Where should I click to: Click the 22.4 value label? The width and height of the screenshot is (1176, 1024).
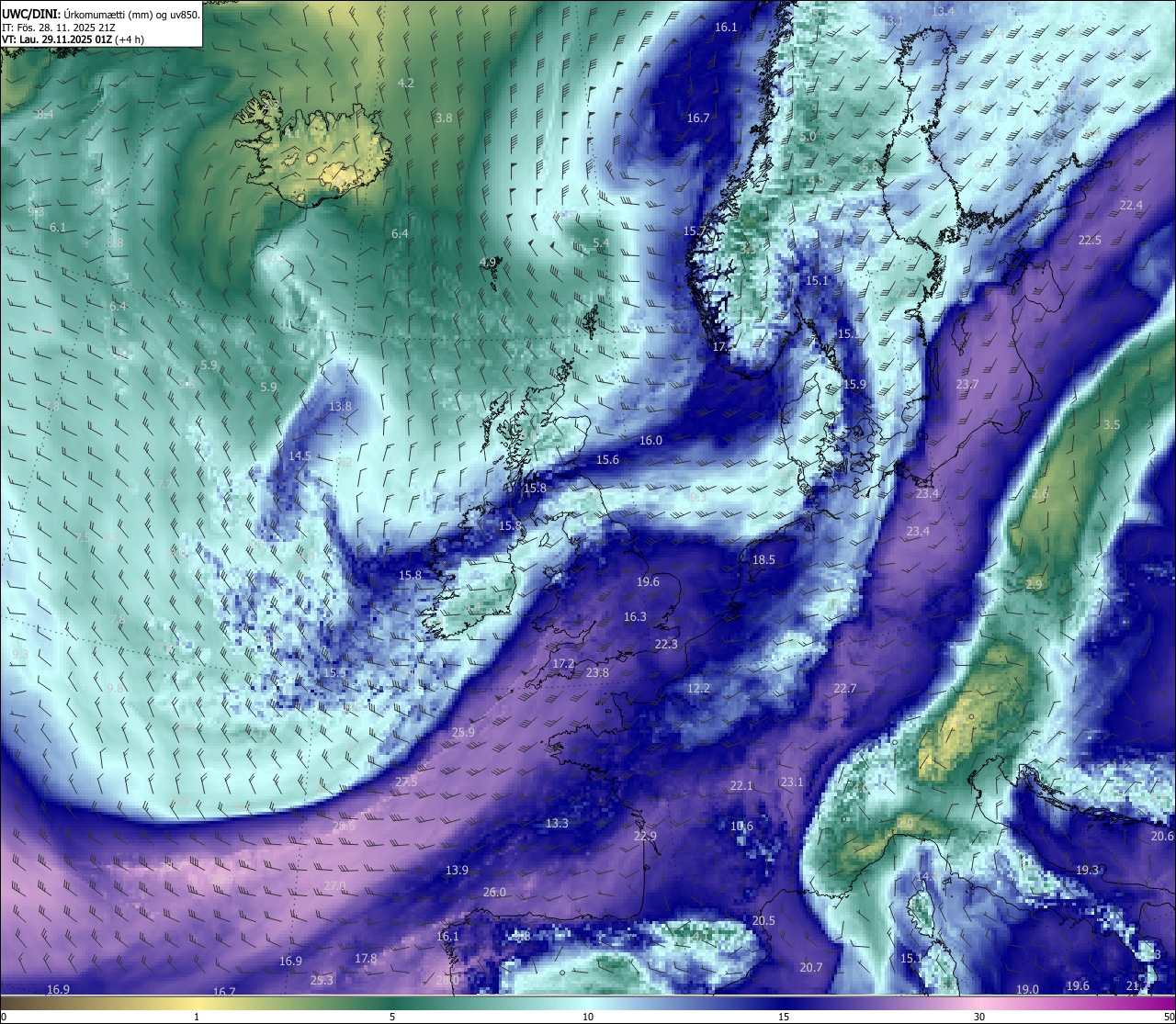point(1131,205)
